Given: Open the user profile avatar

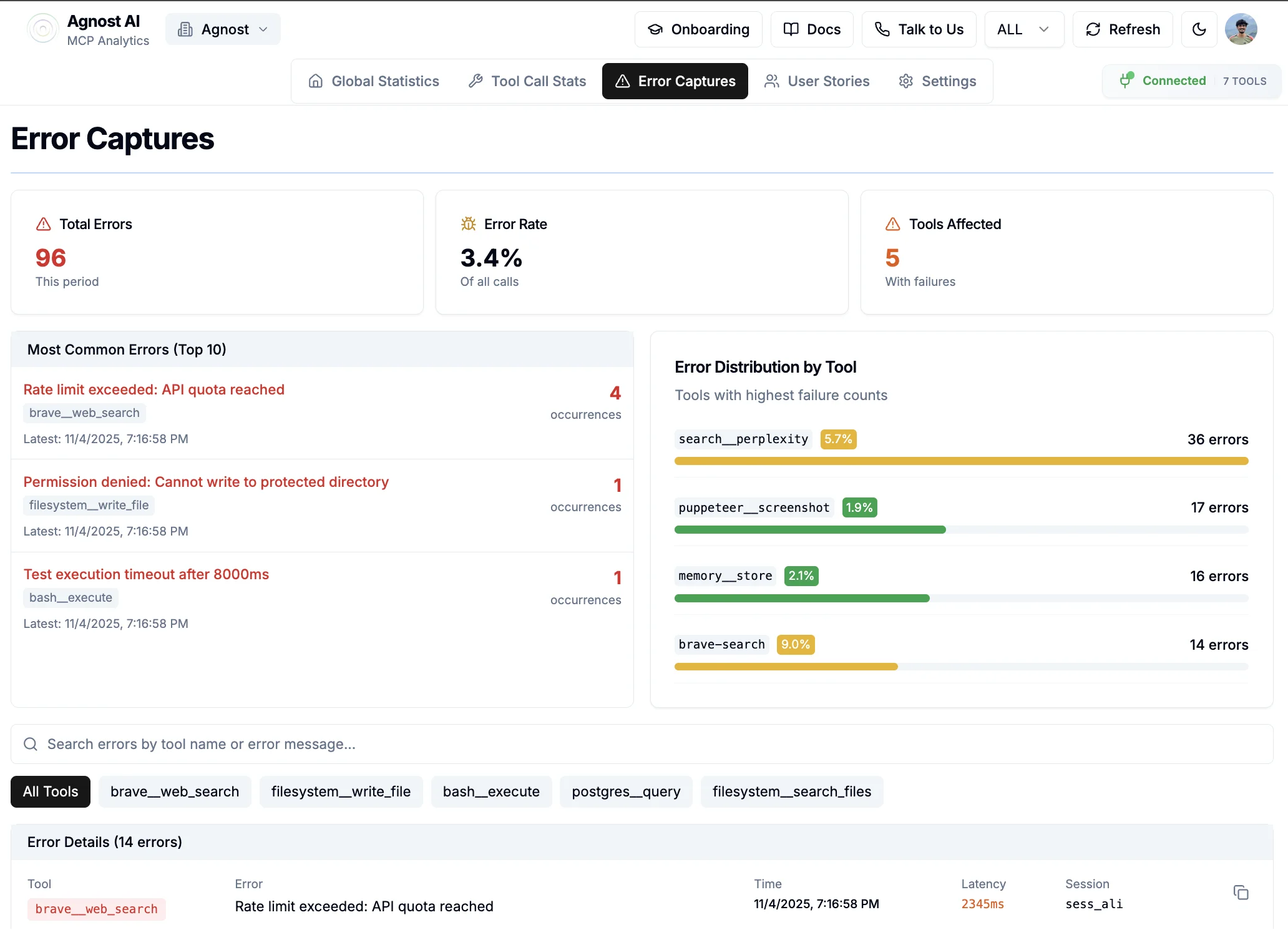Looking at the screenshot, I should tap(1241, 29).
